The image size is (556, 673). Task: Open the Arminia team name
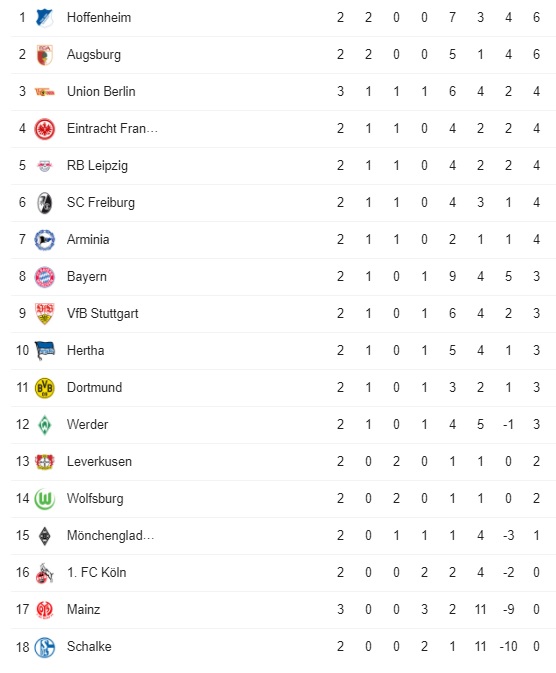[x=88, y=239]
